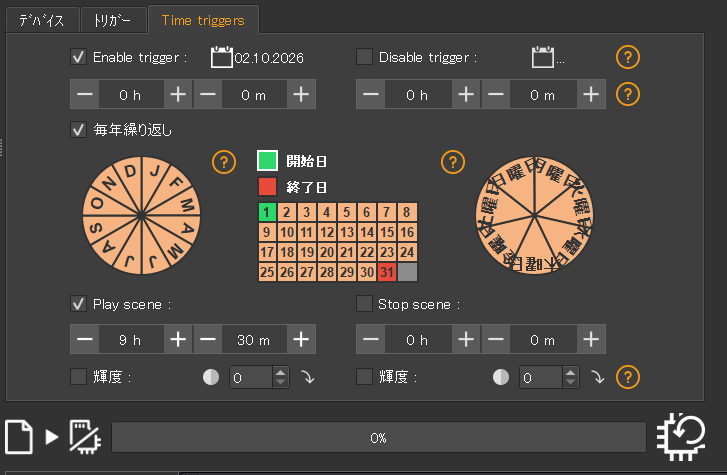Image resolution: width=727 pixels, height=475 pixels.
Task: Click help icon beside Disable trigger date
Action: 627,57
